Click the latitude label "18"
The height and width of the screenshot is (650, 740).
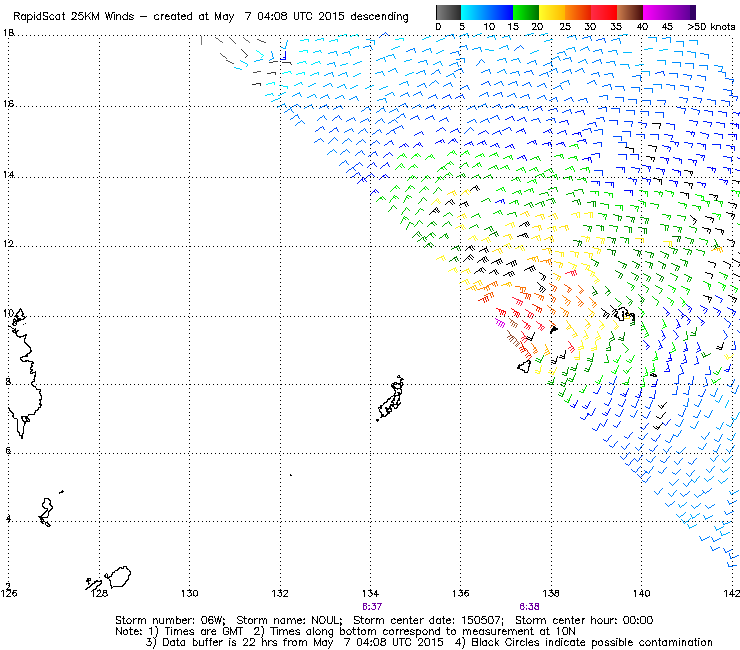pos(8,33)
